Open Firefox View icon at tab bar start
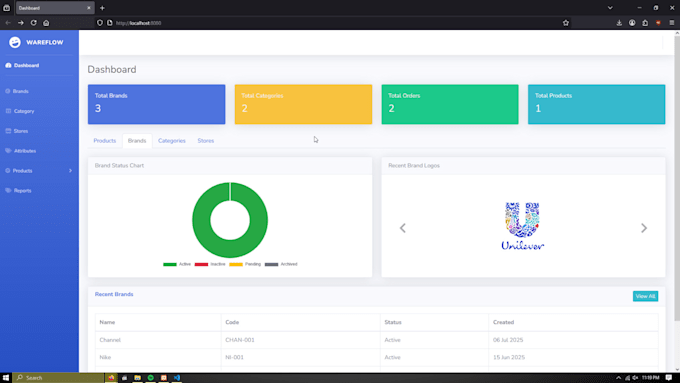The image size is (680, 383). (7, 8)
